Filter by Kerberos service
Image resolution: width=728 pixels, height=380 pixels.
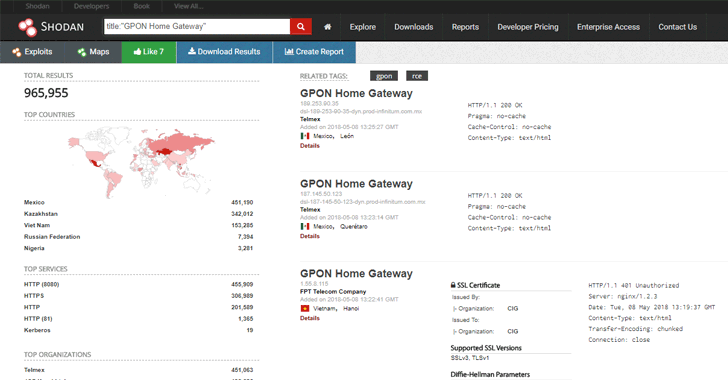click(x=37, y=330)
